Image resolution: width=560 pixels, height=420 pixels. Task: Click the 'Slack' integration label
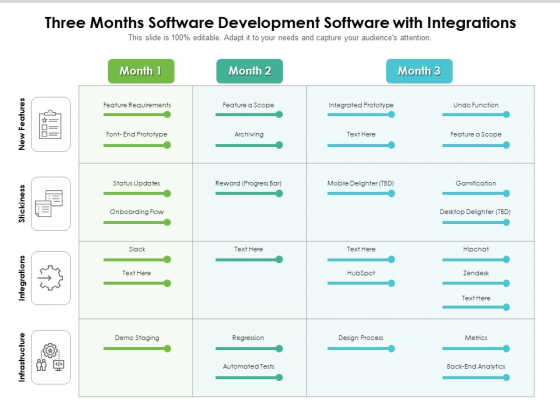(137, 249)
